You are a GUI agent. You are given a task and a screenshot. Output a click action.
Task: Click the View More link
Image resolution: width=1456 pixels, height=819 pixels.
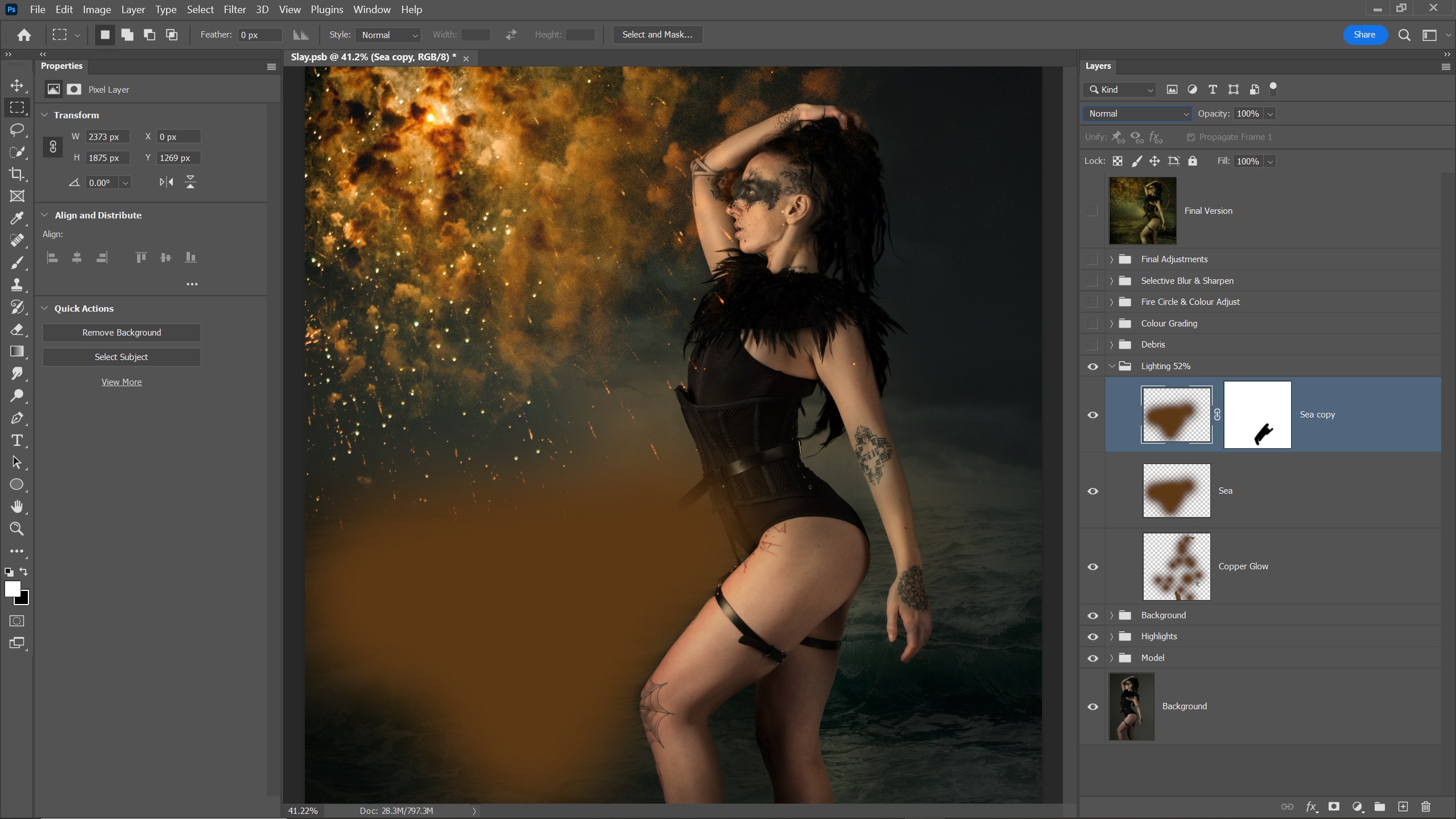click(122, 382)
